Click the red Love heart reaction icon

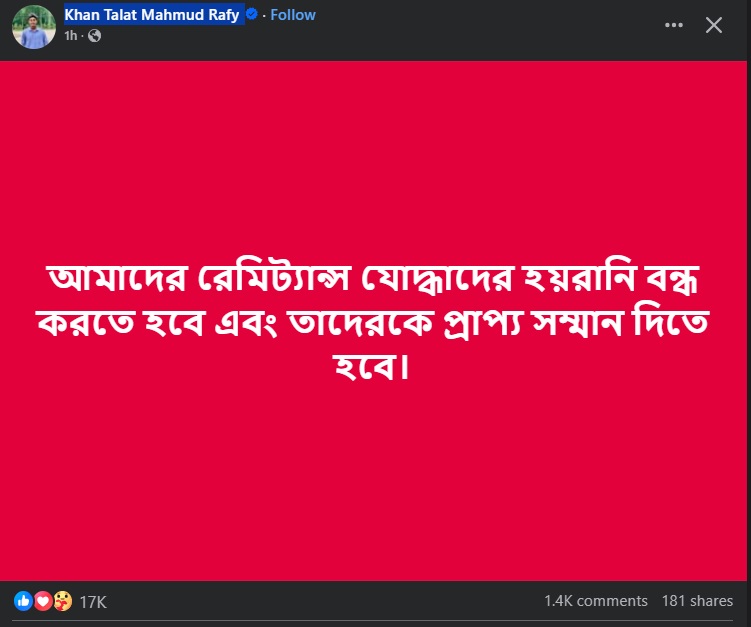[x=43, y=601]
